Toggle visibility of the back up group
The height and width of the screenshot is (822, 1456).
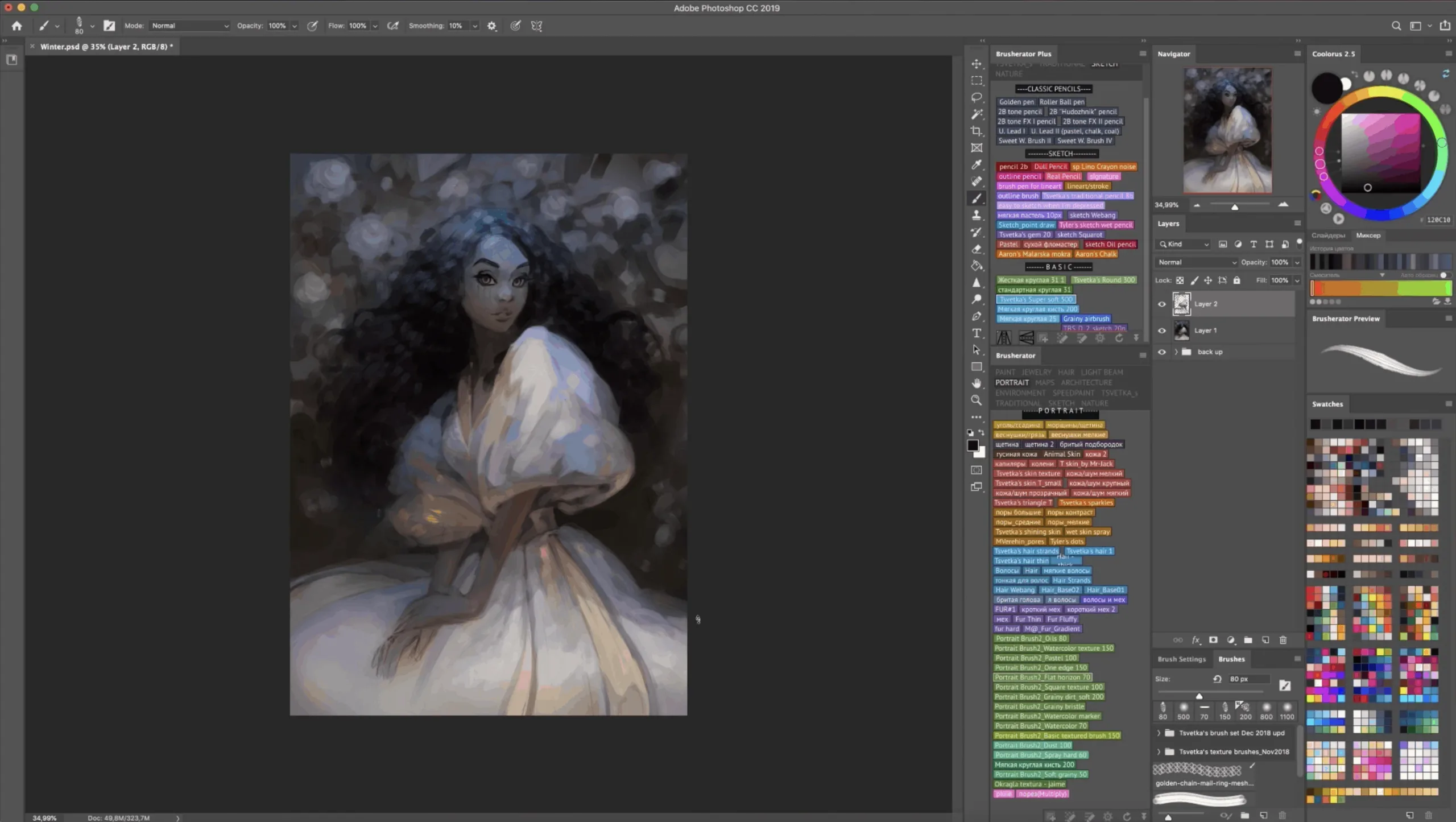pyautogui.click(x=1162, y=352)
